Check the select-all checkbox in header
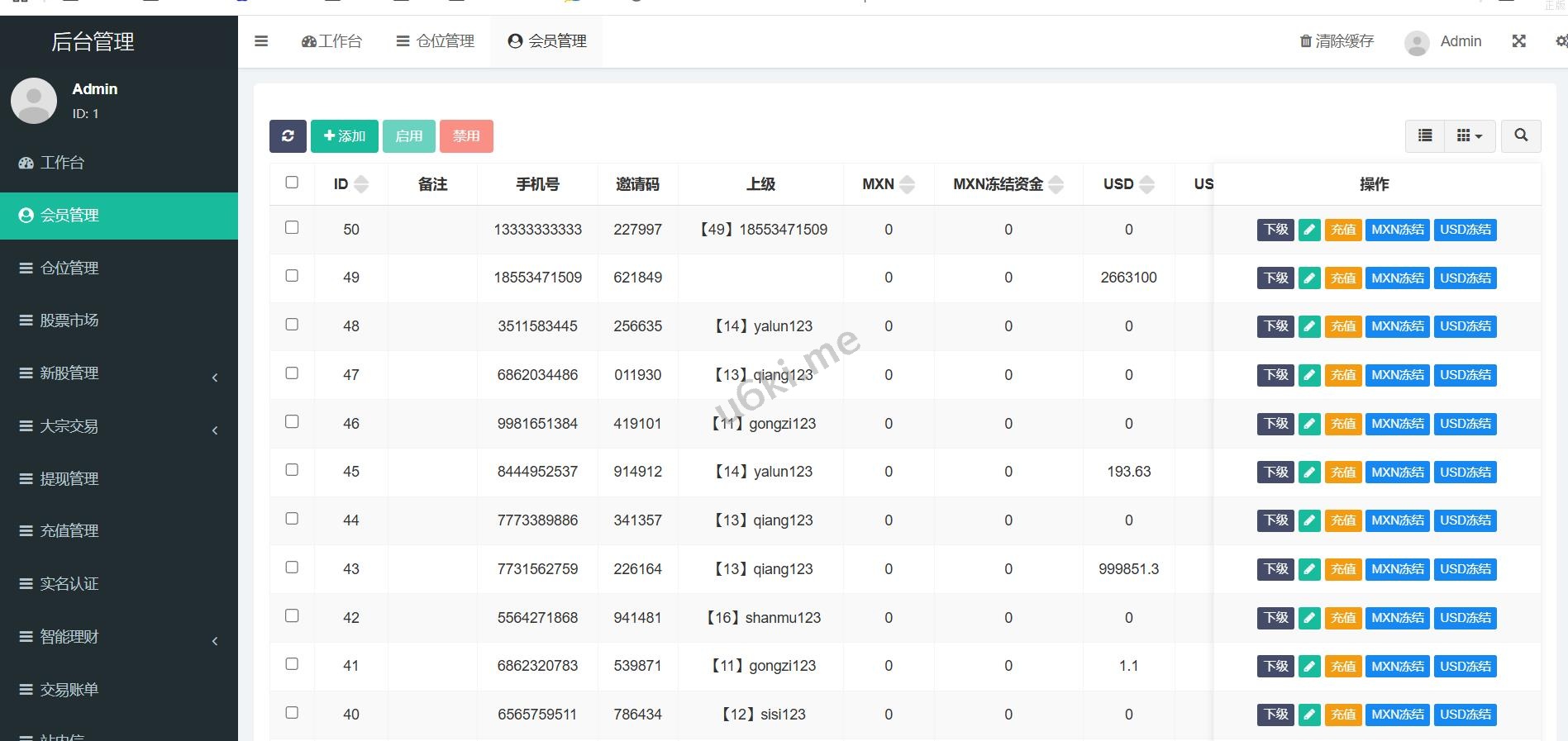1568x741 pixels. (x=292, y=183)
